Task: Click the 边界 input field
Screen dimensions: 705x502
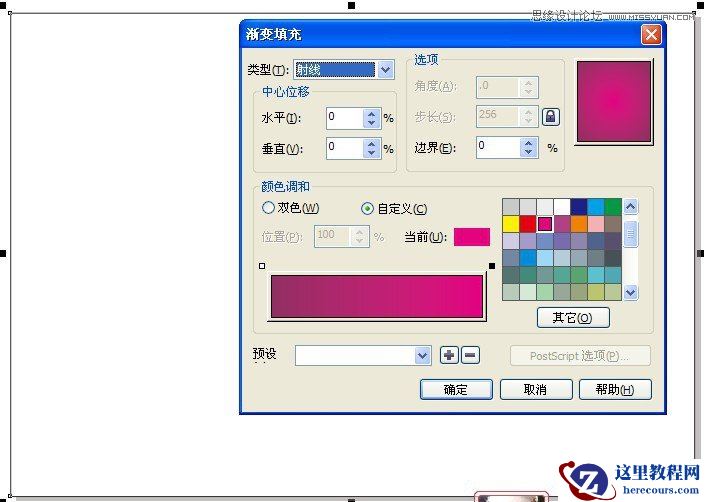Action: 498,148
